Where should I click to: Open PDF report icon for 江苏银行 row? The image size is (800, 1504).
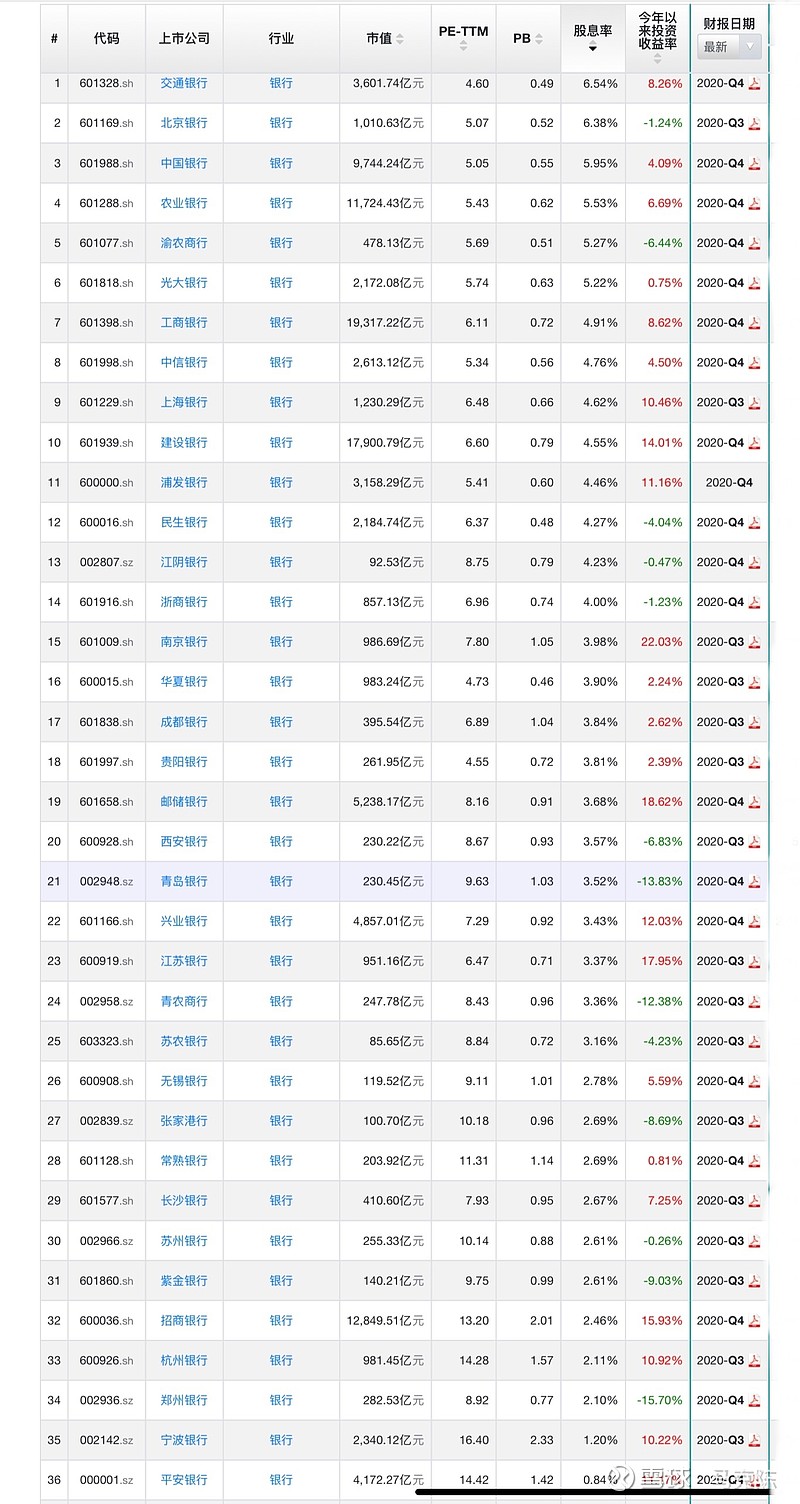755,962
